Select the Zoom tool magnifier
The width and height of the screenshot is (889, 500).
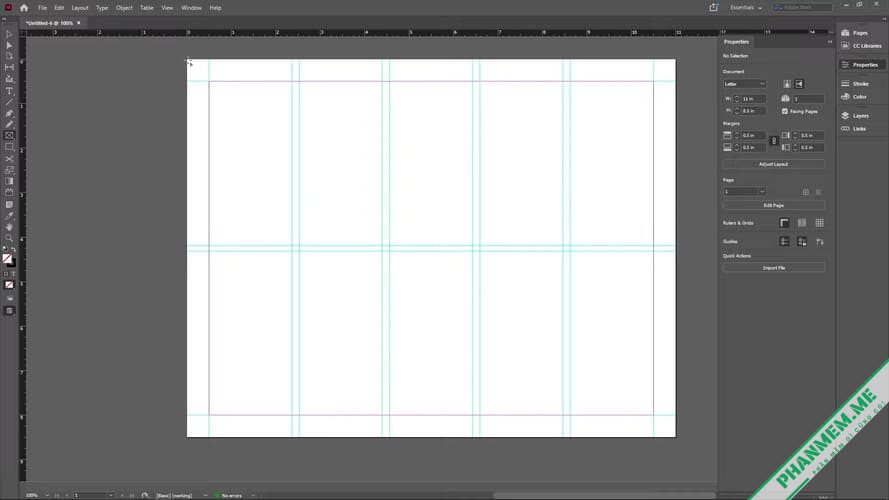pyautogui.click(x=9, y=238)
